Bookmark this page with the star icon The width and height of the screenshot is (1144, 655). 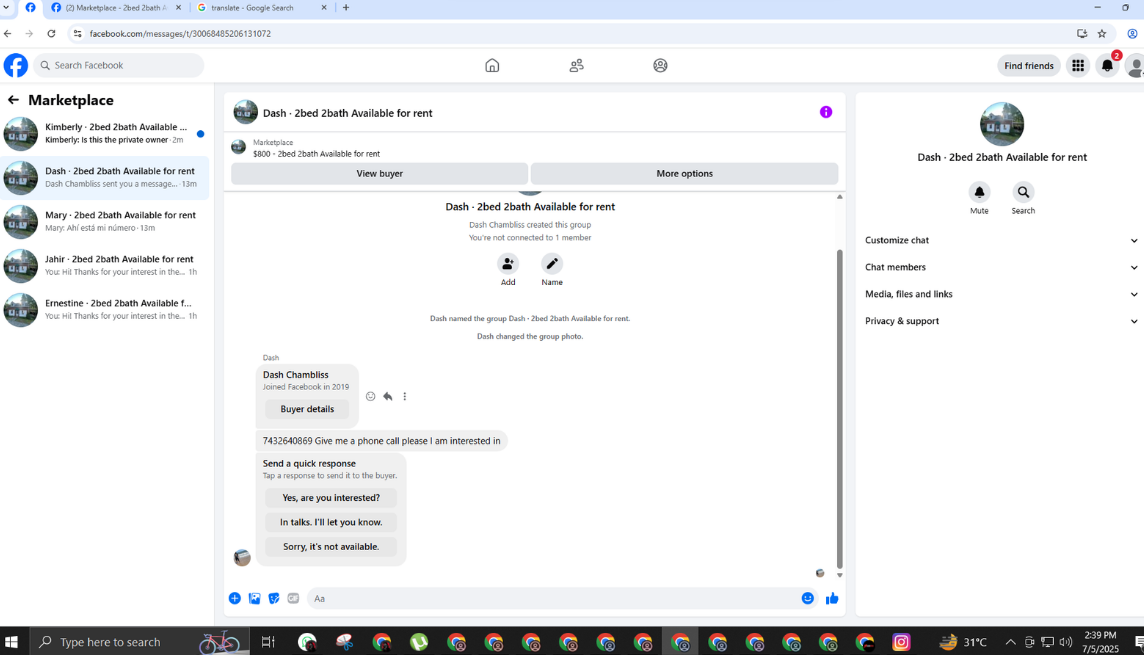click(x=1102, y=34)
